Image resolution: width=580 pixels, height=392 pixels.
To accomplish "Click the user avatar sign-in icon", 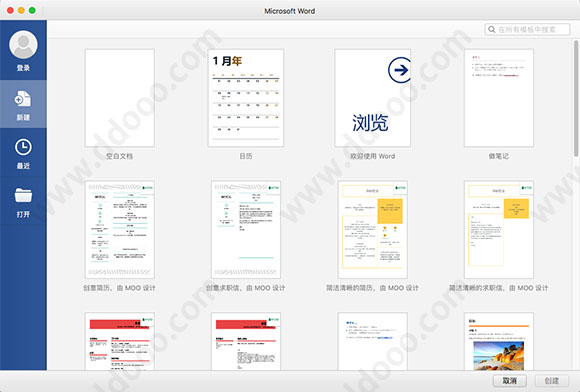I will point(23,44).
